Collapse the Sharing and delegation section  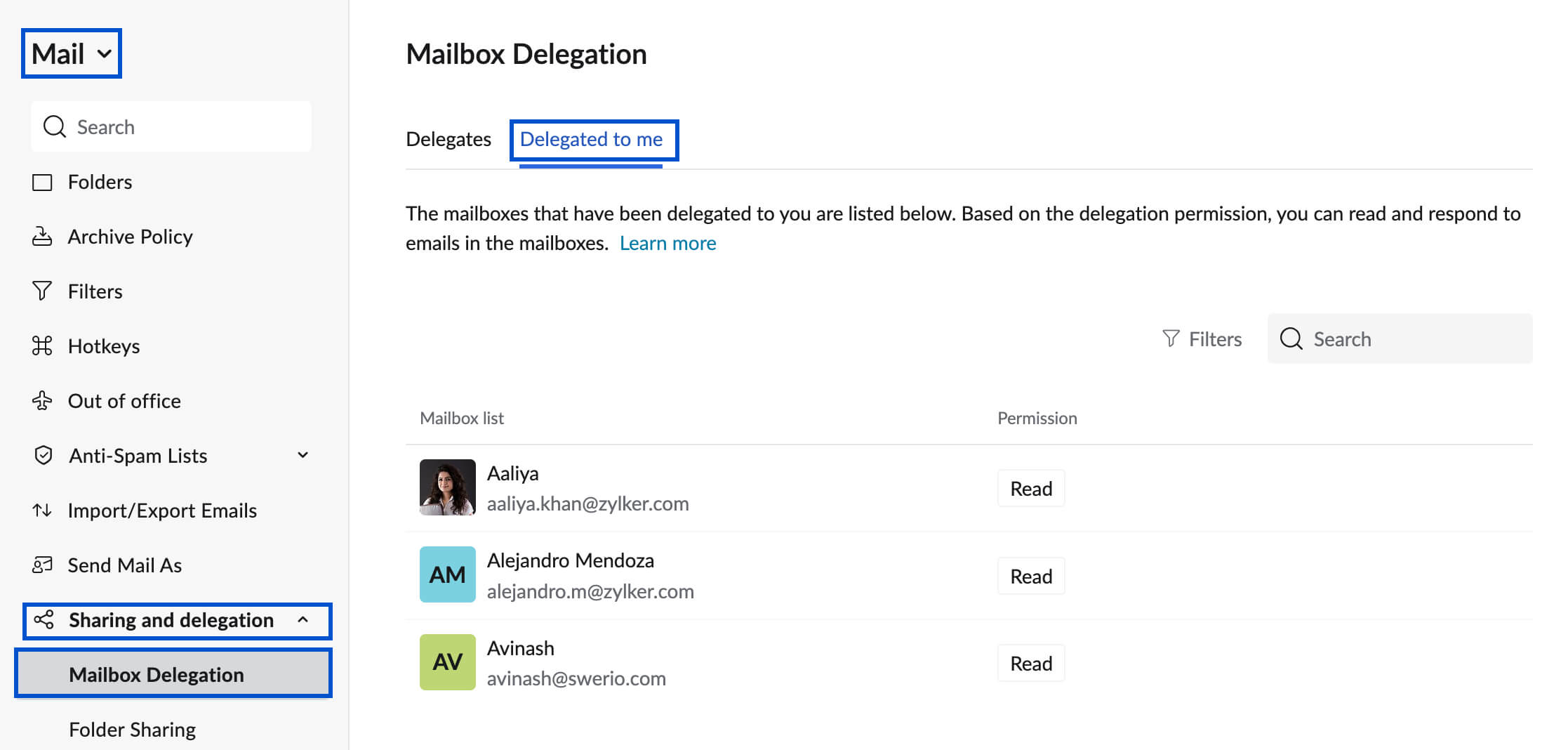pos(304,620)
